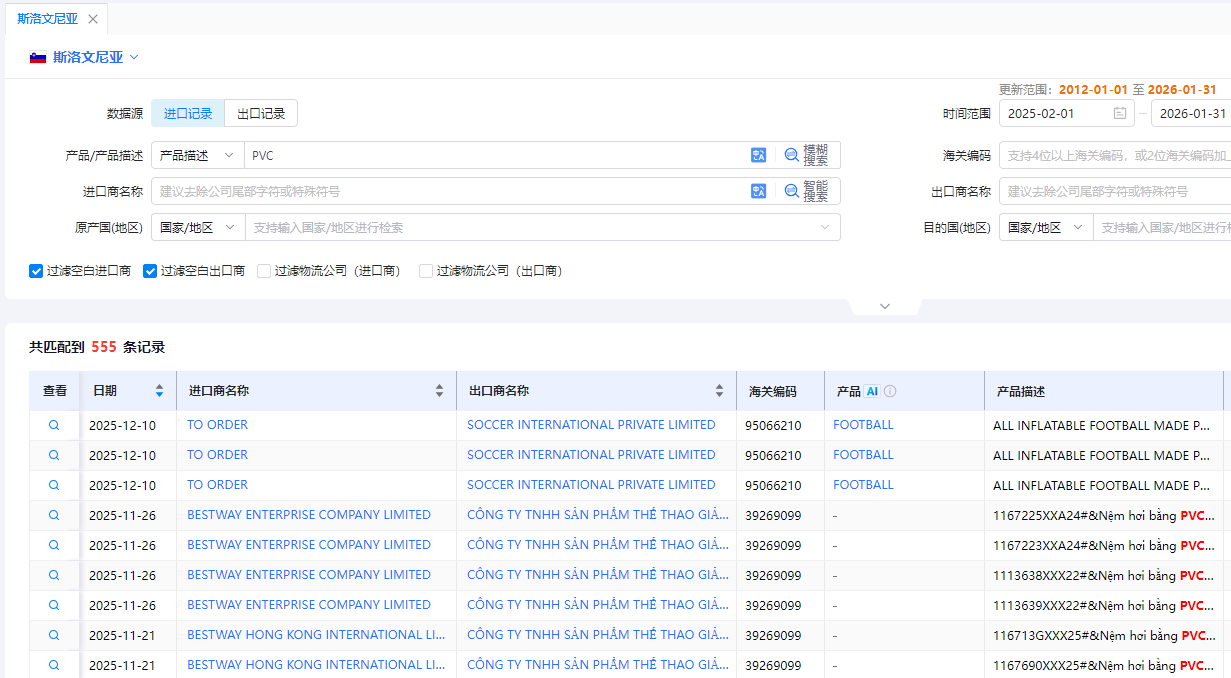Open calendar icon in start date field
The height and width of the screenshot is (678, 1231).
point(1120,114)
